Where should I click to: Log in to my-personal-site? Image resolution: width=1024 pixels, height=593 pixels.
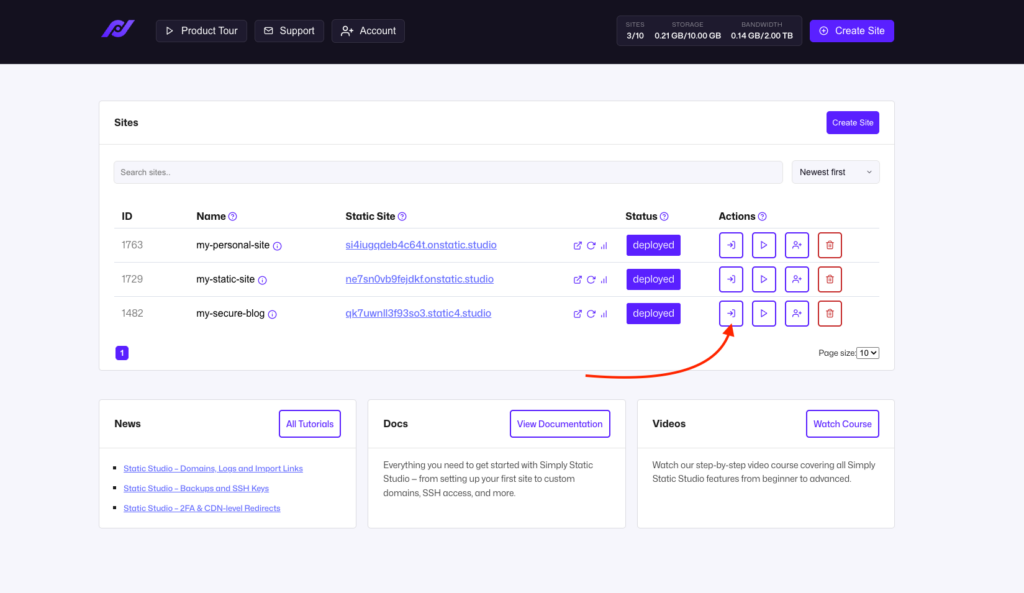pyautogui.click(x=731, y=245)
